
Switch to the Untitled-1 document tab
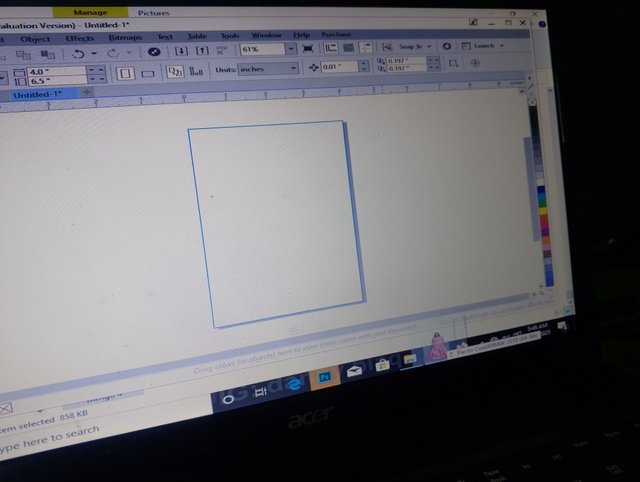(38, 95)
